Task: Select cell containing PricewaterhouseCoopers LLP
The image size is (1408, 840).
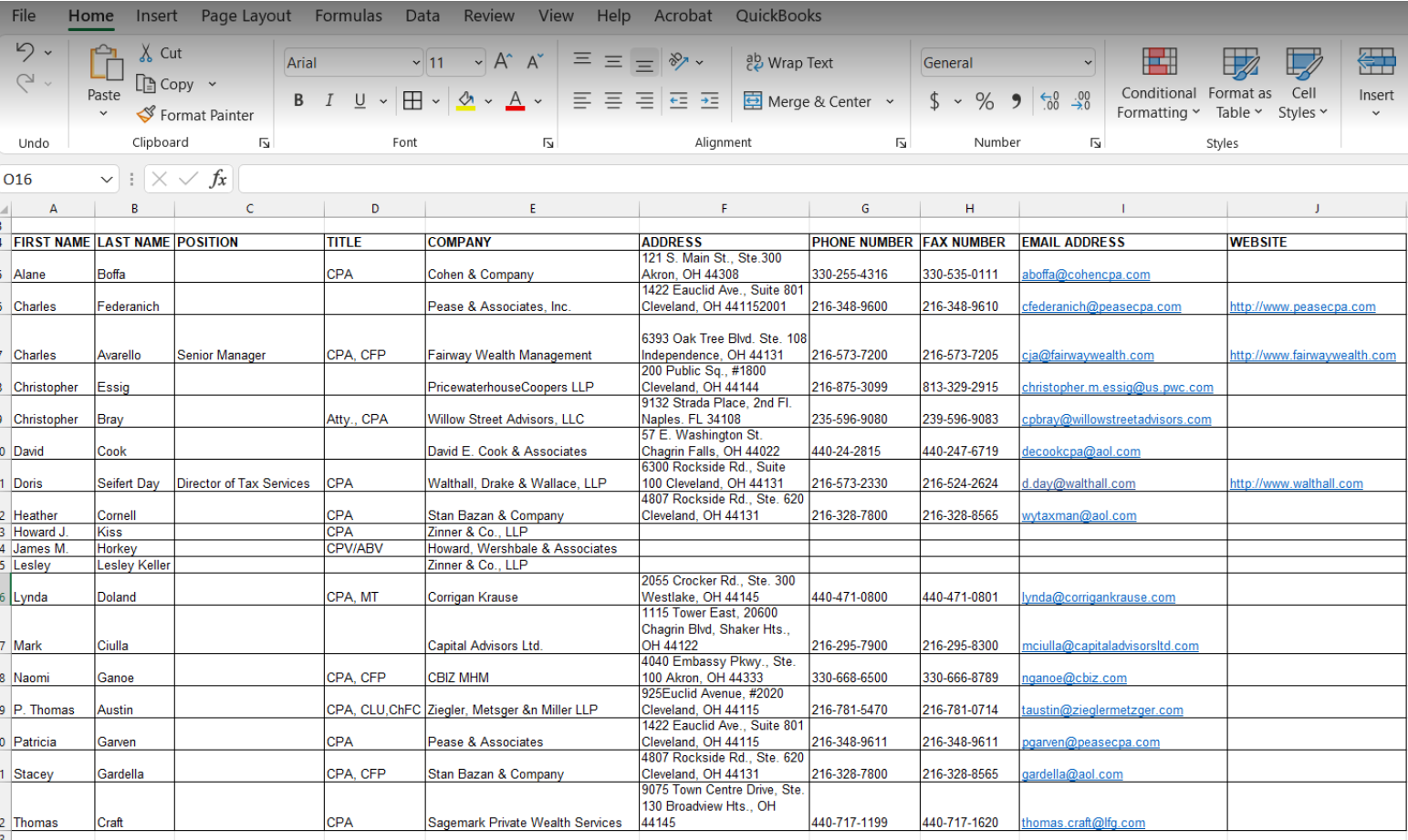Action: point(532,379)
